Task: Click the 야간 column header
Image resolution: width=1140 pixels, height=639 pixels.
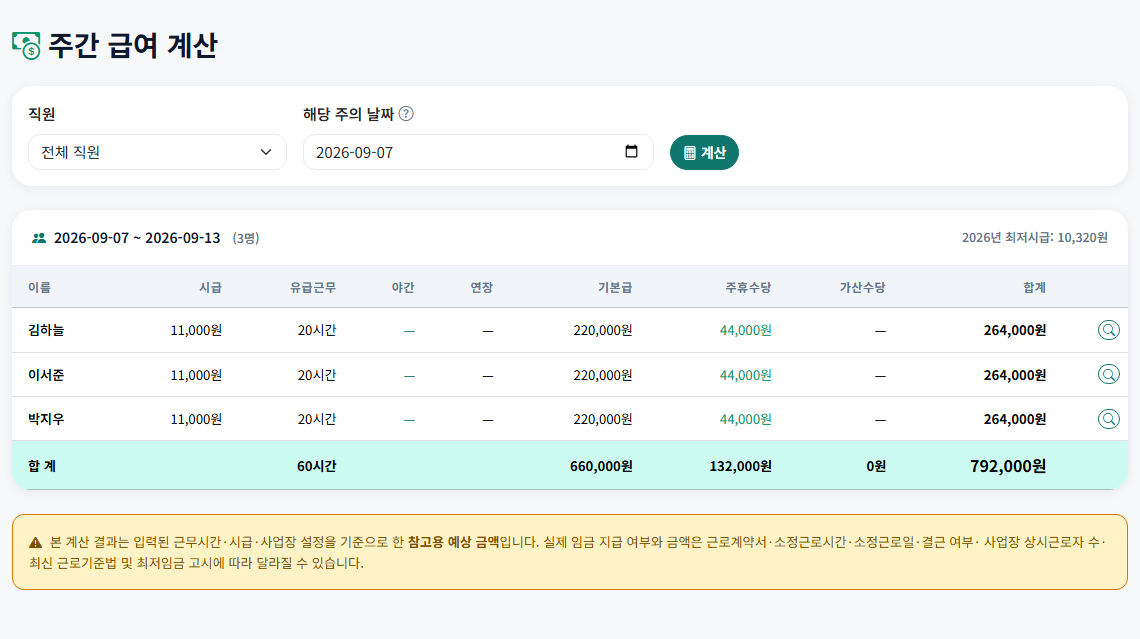Action: click(x=403, y=287)
